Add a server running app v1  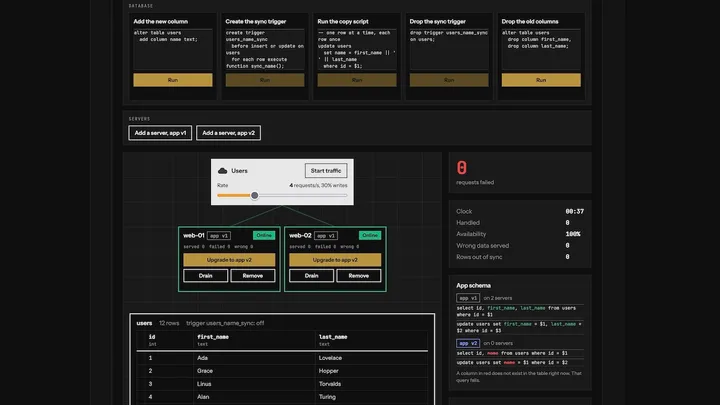coord(160,133)
